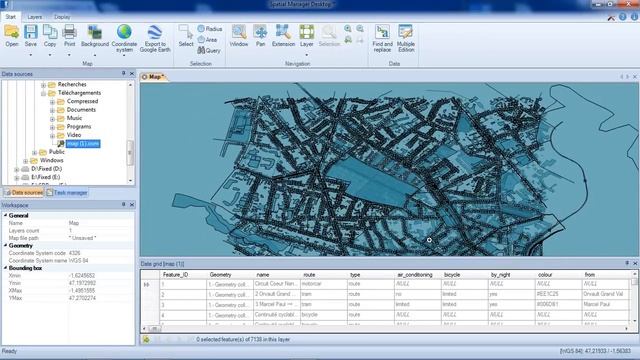Image resolution: width=640 pixels, height=360 pixels.
Task: Switch to the Task manager tab
Action: pyautogui.click(x=67, y=192)
